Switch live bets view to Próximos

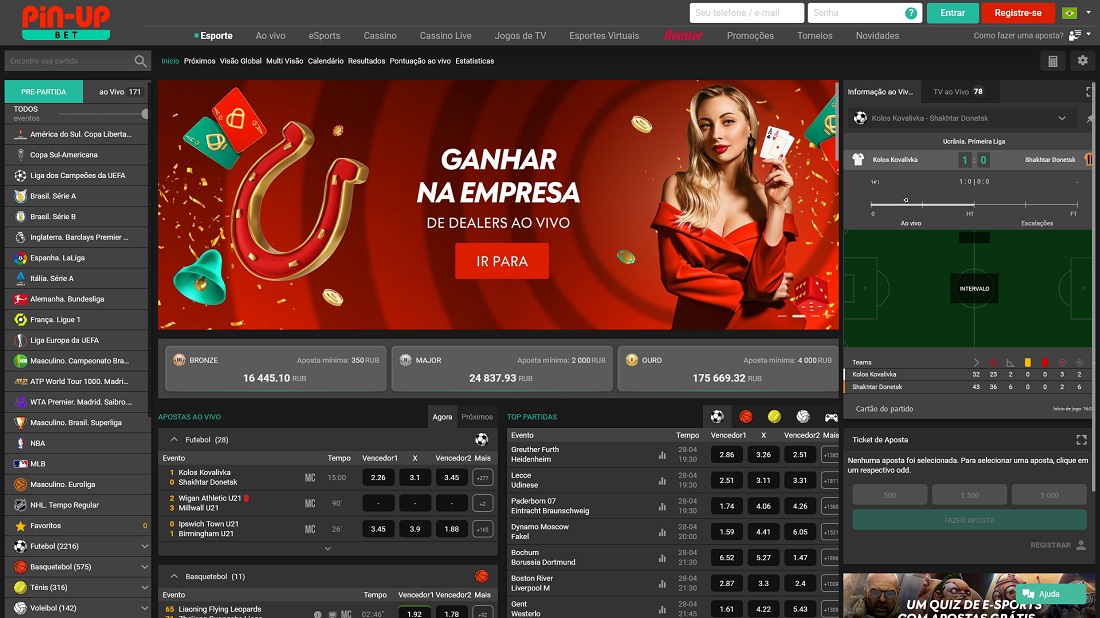pyautogui.click(x=477, y=417)
